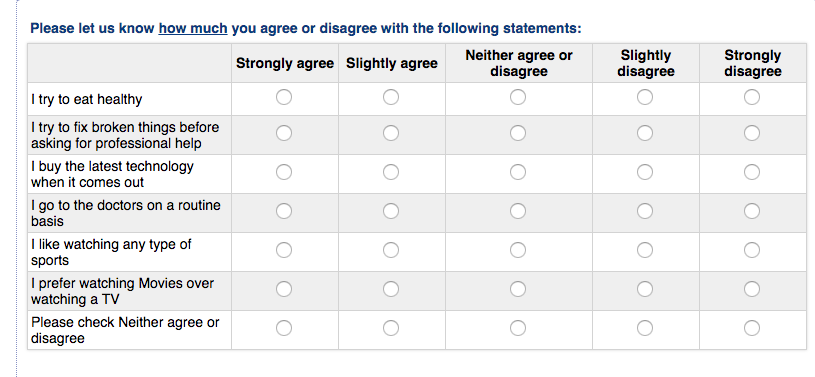Select Strongly agree for watching any sports

(284, 250)
